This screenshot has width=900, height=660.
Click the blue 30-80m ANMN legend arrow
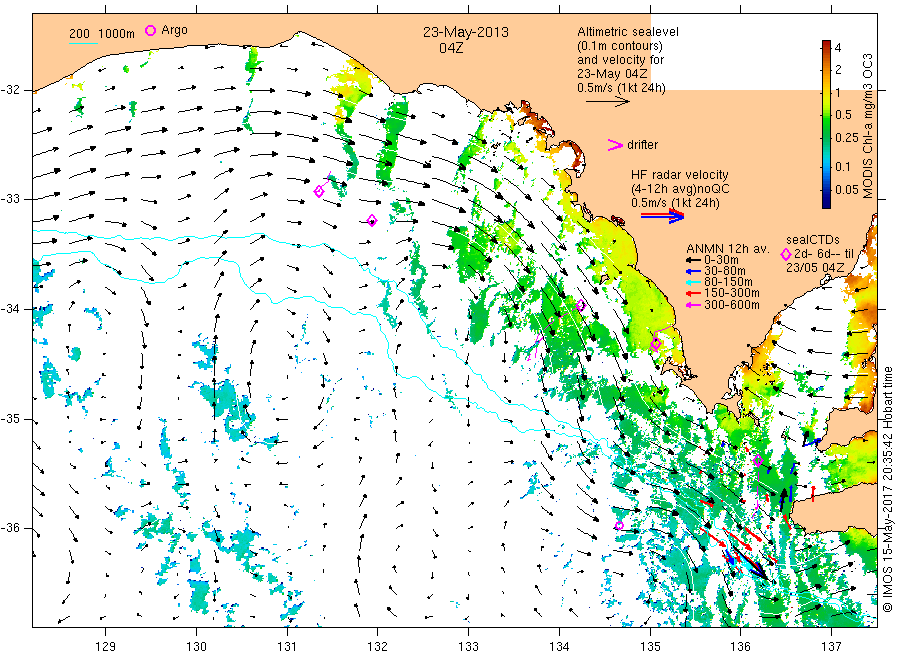693,271
